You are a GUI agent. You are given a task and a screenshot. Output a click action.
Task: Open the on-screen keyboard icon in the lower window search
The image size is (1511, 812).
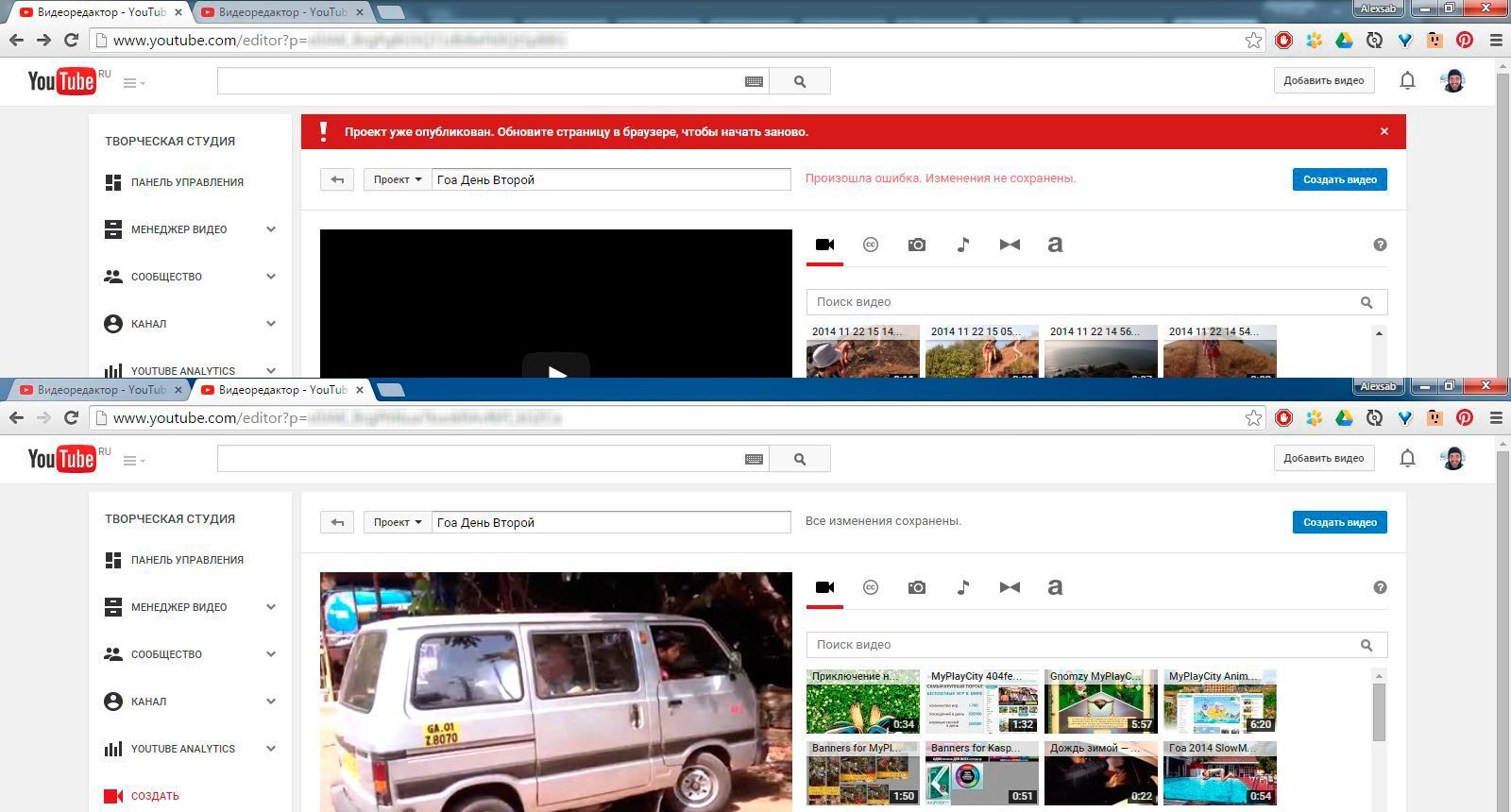point(754,459)
